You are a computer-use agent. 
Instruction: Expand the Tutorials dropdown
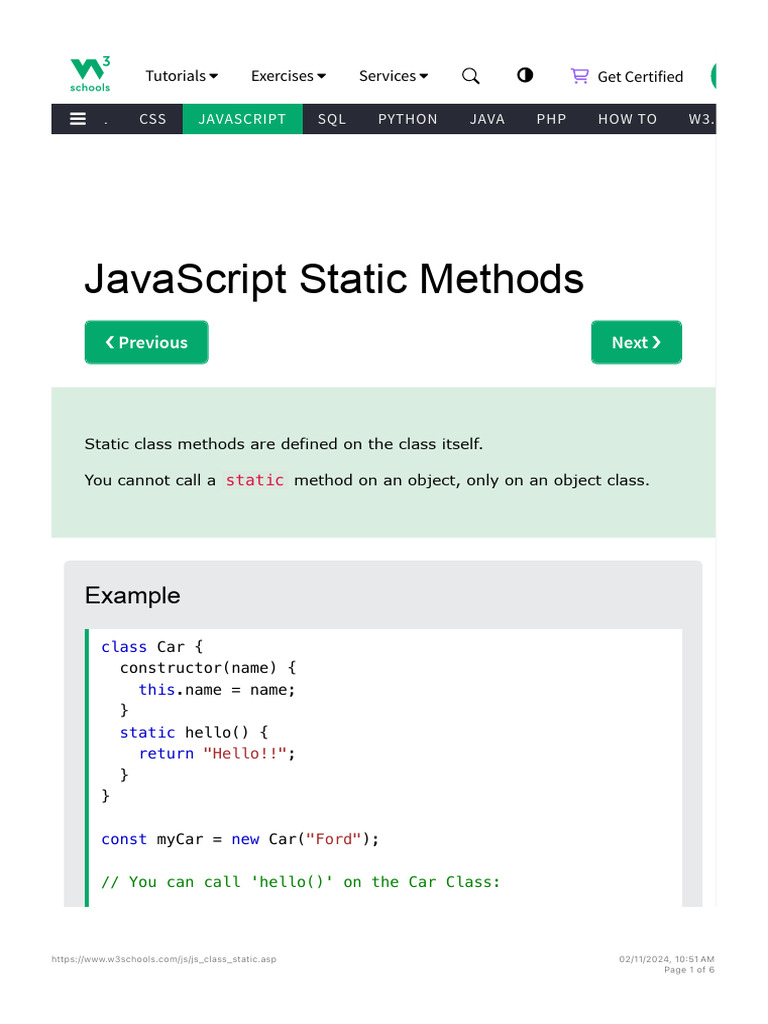point(182,76)
